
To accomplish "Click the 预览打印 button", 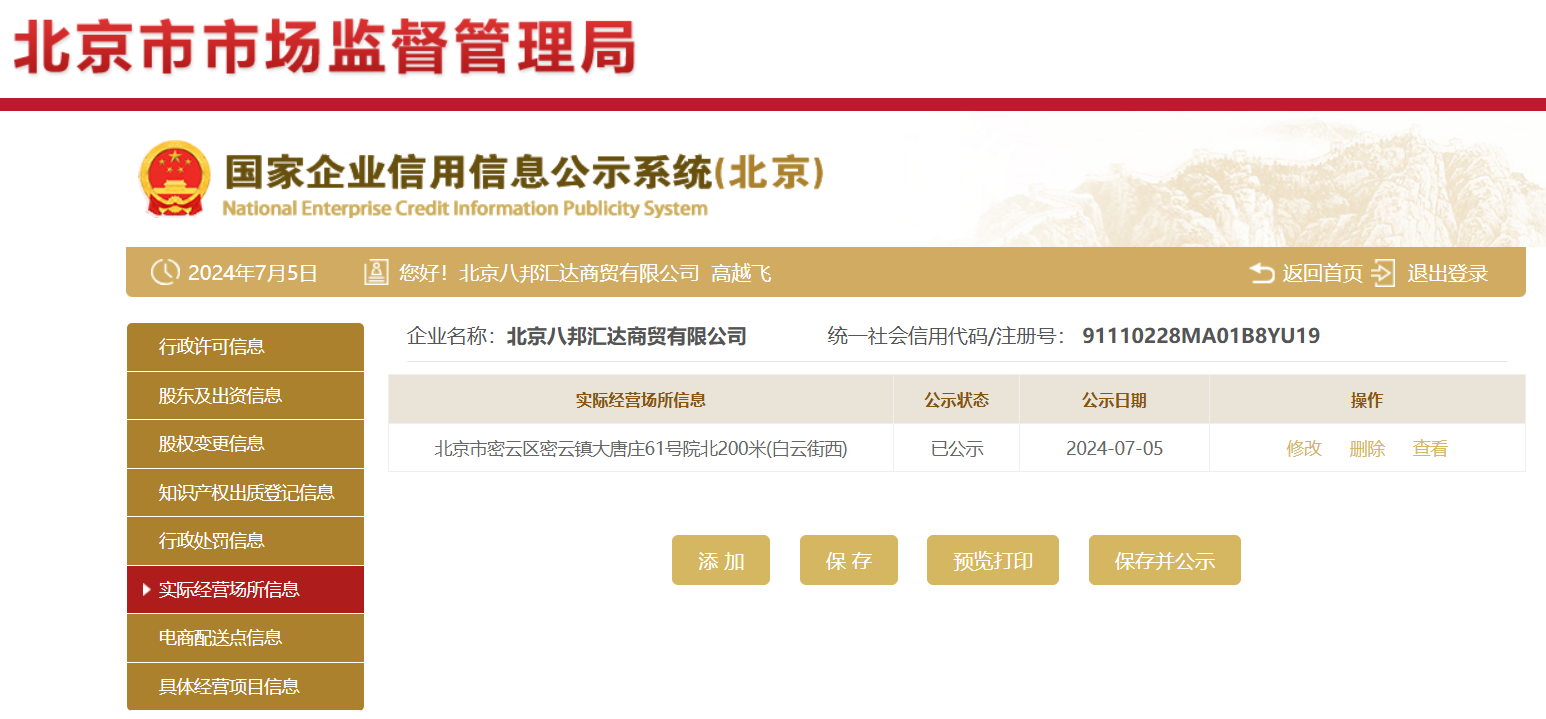I will click(x=993, y=560).
